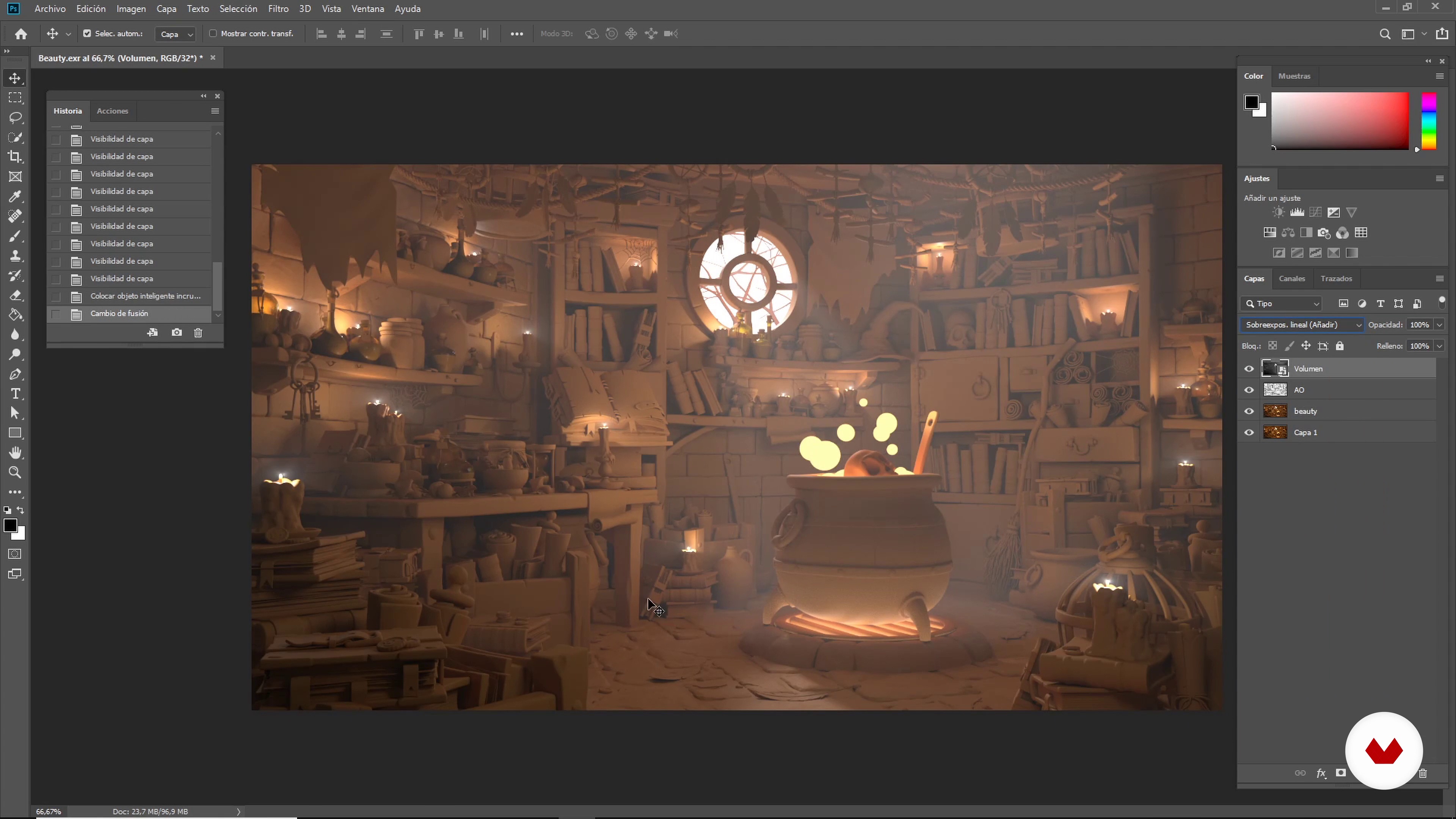This screenshot has height=819, width=1456.
Task: Select the Hand tool
Action: [x=15, y=453]
